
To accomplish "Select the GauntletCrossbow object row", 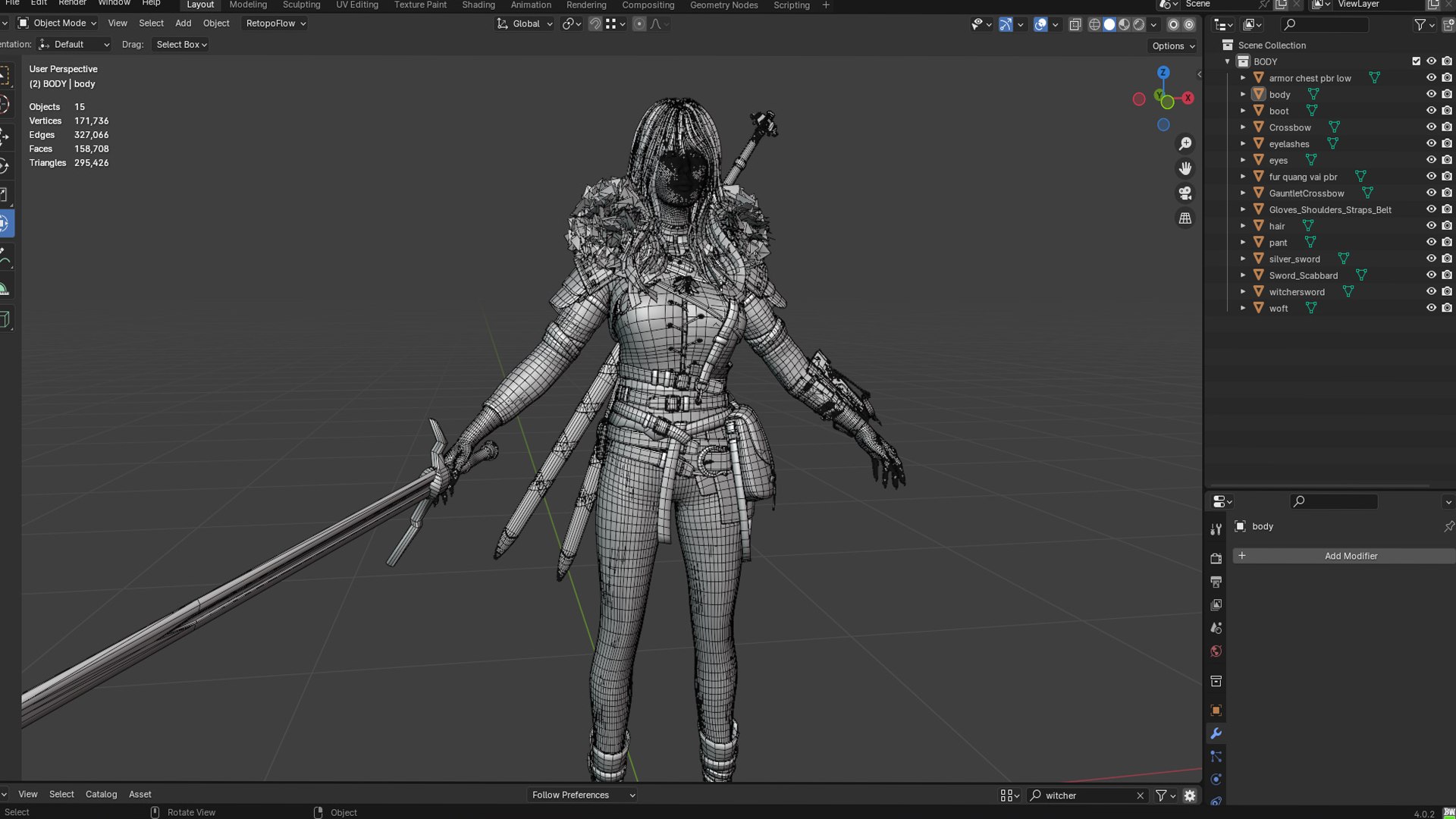I will (1307, 193).
